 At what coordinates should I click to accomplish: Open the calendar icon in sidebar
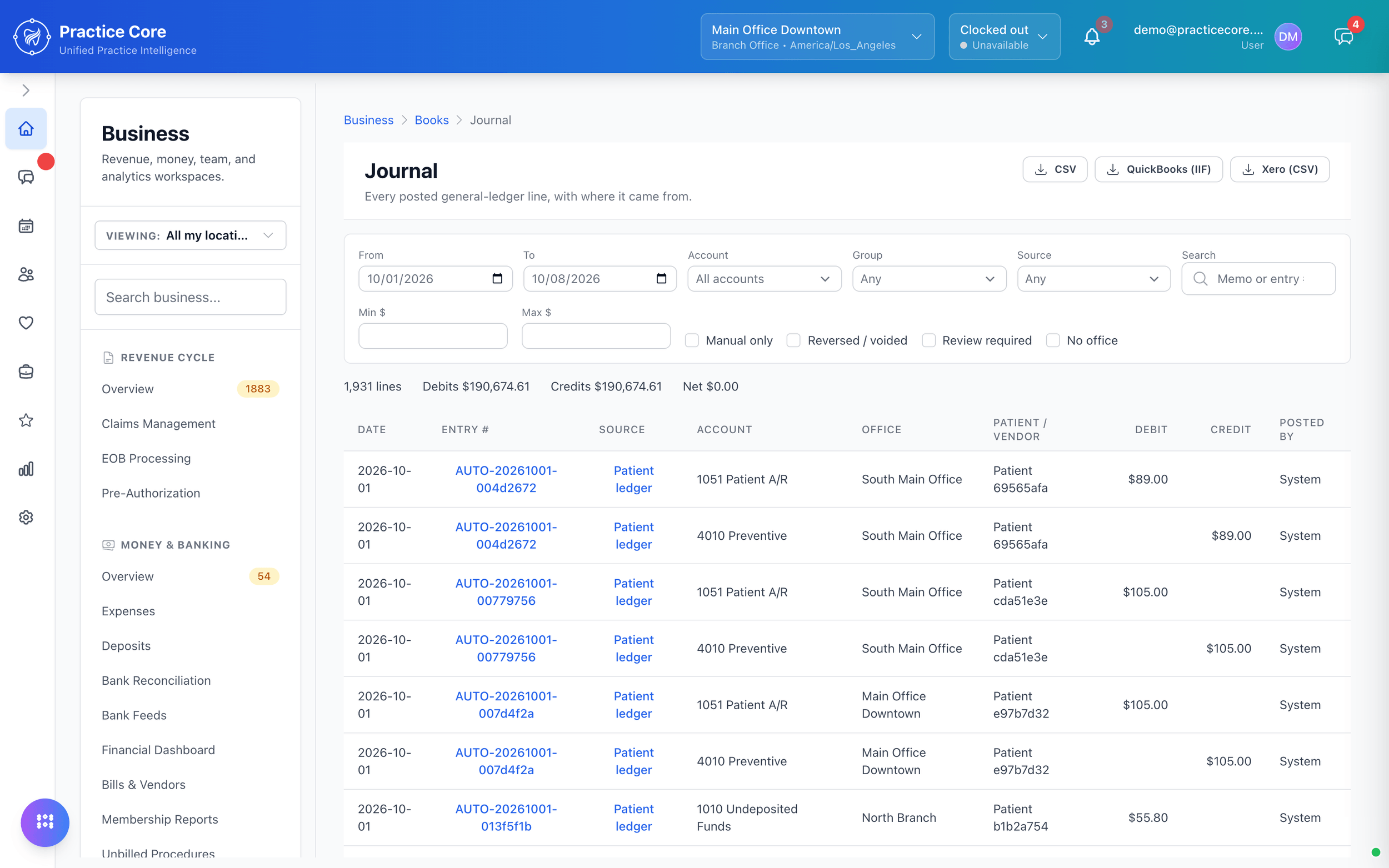[x=26, y=226]
